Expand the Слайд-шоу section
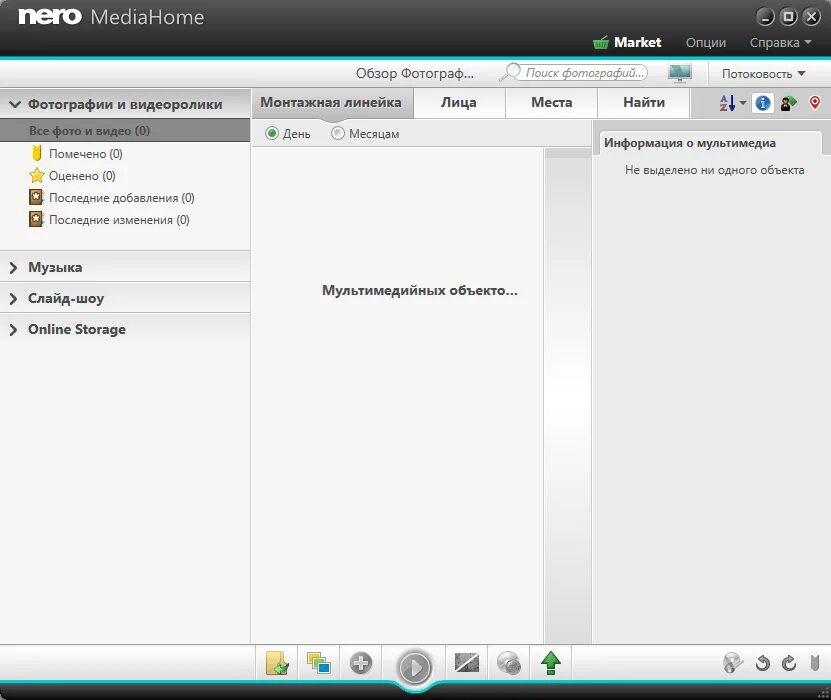Viewport: 831px width, 700px height. tap(13, 298)
